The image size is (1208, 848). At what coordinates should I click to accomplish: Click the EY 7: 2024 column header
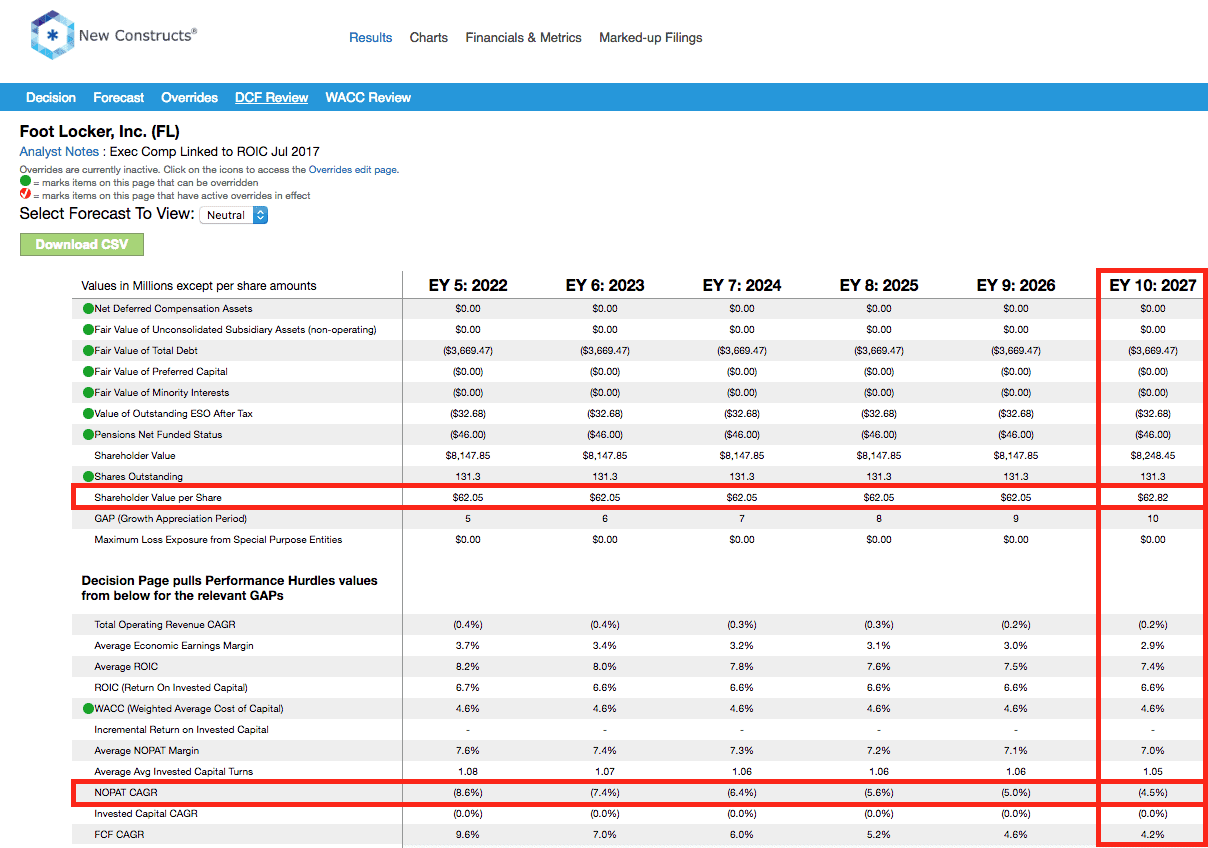coord(742,286)
